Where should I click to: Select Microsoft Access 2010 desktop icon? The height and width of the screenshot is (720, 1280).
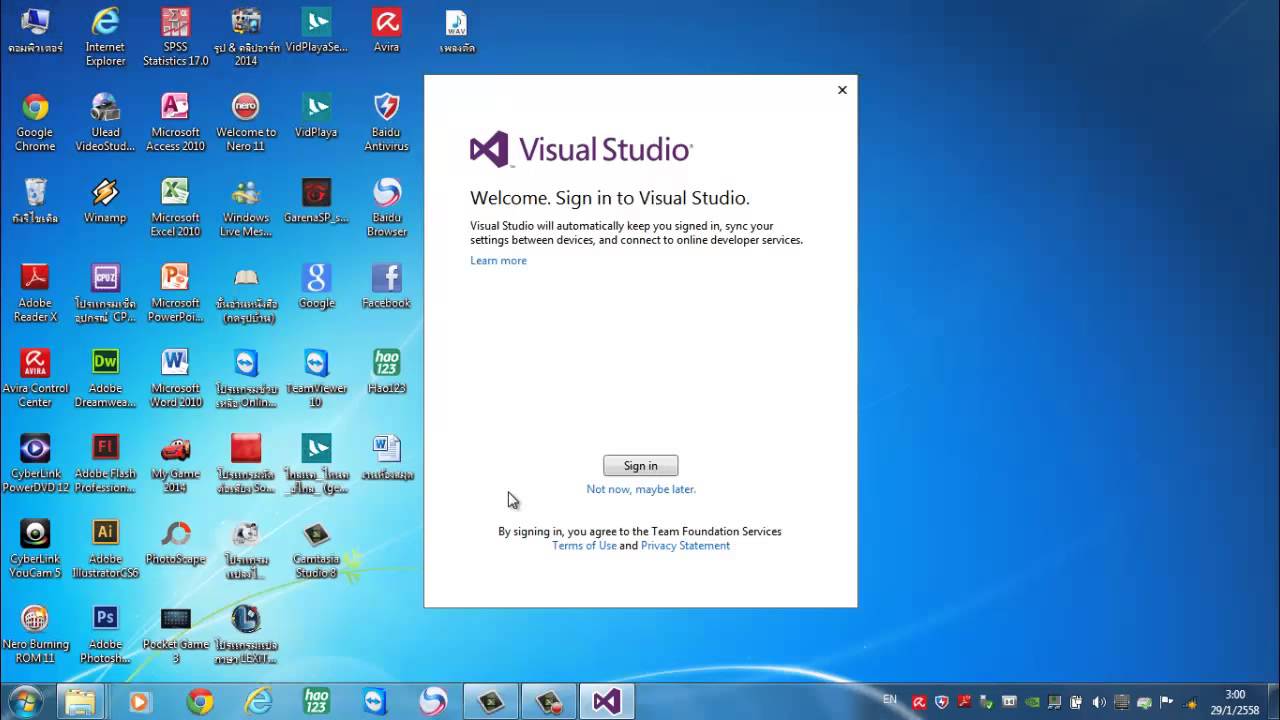(175, 122)
